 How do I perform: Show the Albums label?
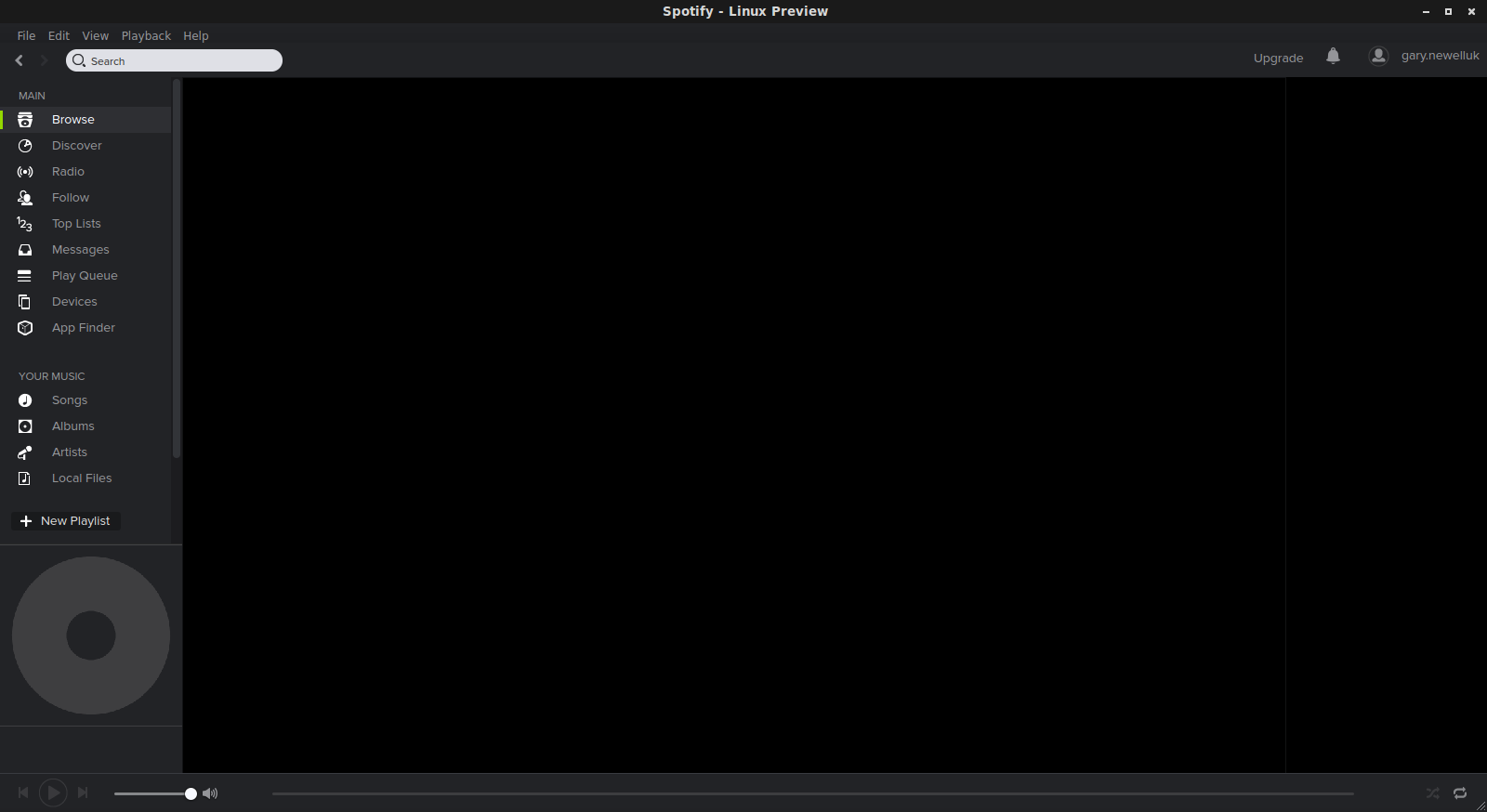[73, 426]
